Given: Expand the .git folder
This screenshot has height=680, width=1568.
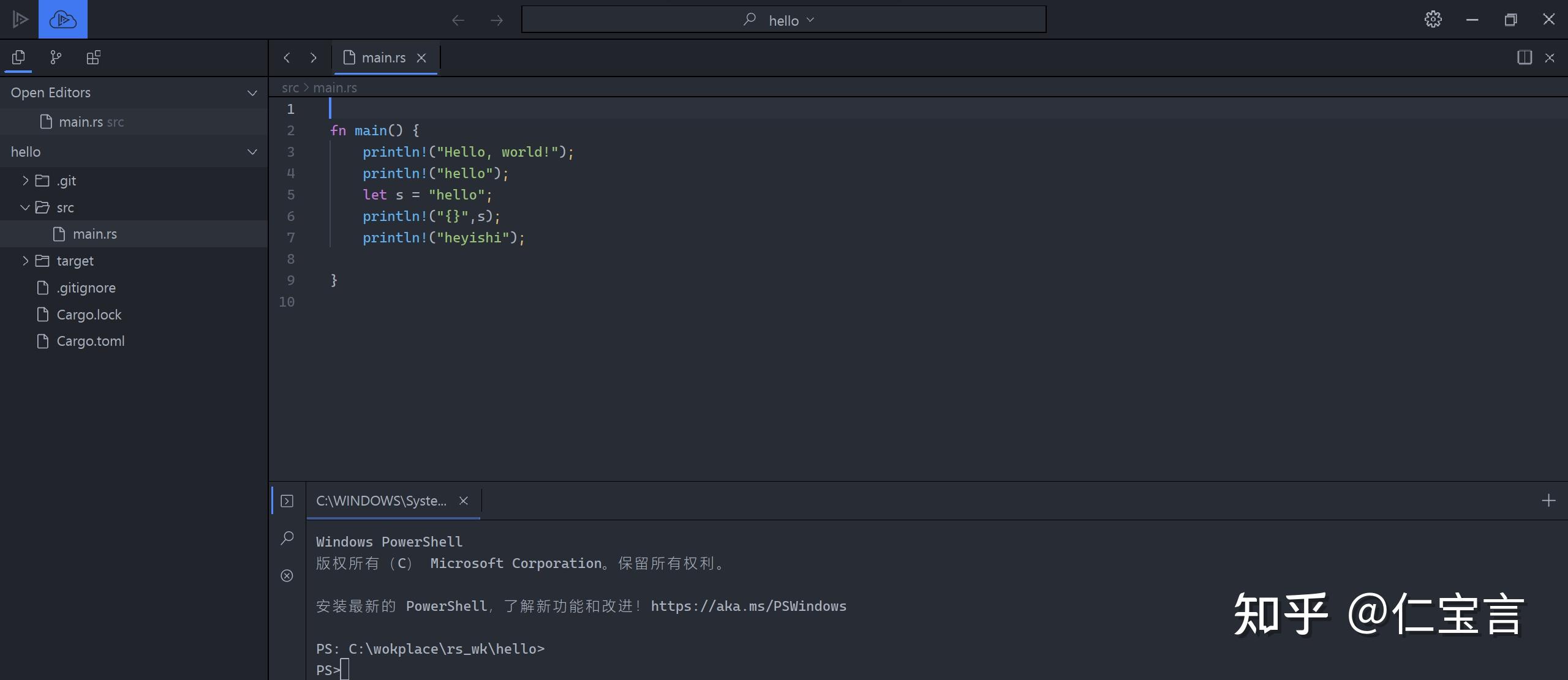Looking at the screenshot, I should (x=25, y=181).
